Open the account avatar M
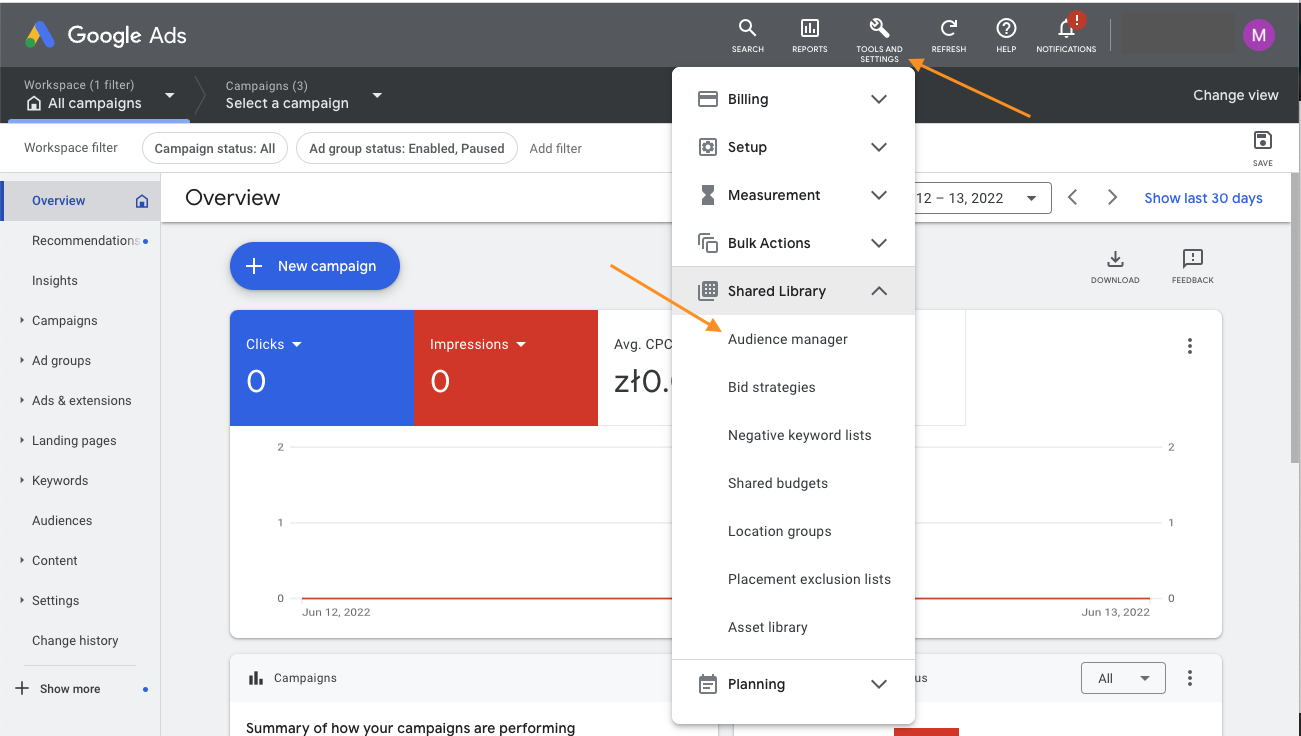 coord(1258,35)
